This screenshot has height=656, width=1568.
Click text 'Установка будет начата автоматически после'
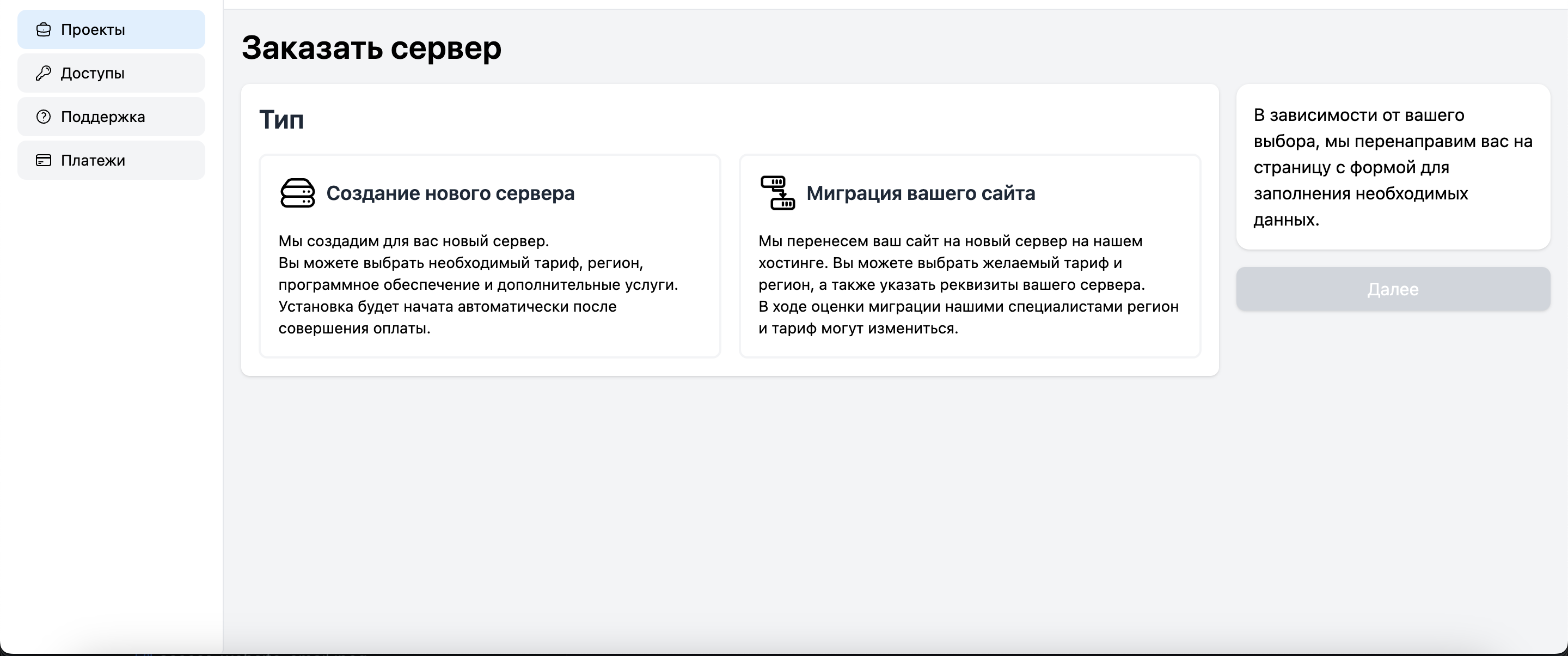[448, 306]
